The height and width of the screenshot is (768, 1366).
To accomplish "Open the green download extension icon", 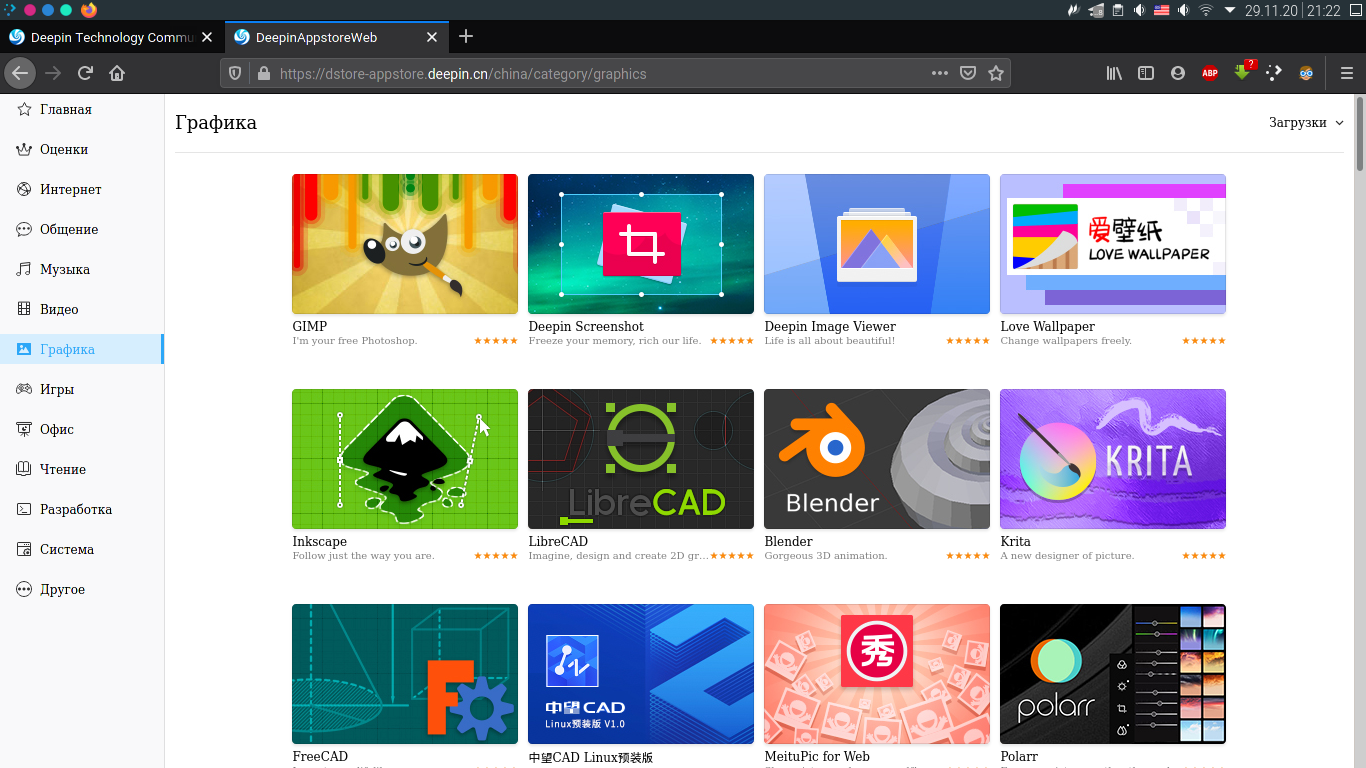I will (x=1243, y=72).
